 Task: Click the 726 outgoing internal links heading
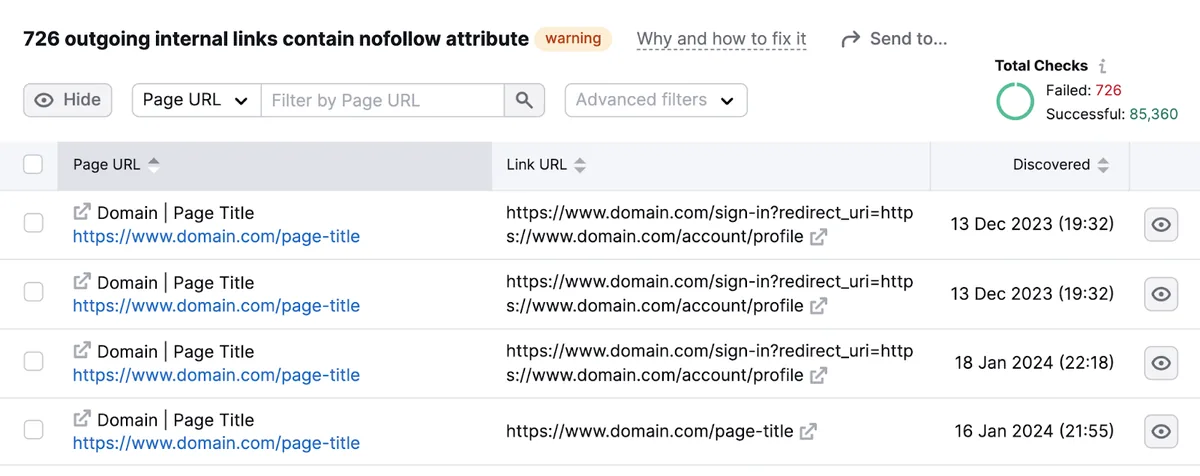(276, 39)
